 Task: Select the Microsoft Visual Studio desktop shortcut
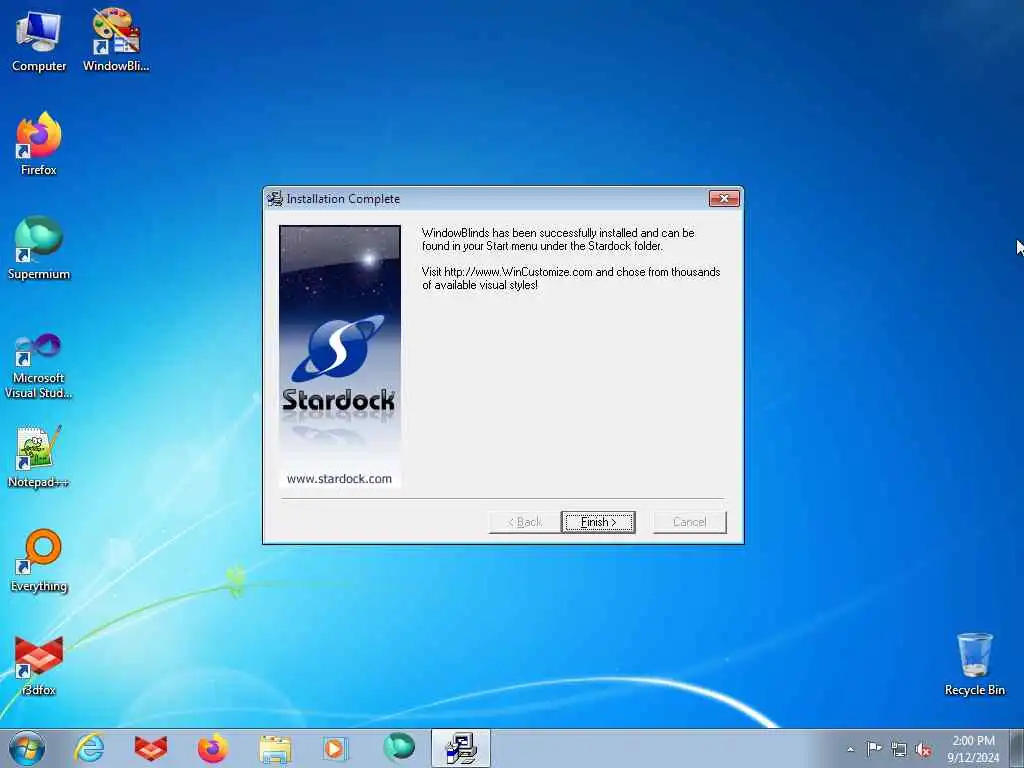pos(39,366)
